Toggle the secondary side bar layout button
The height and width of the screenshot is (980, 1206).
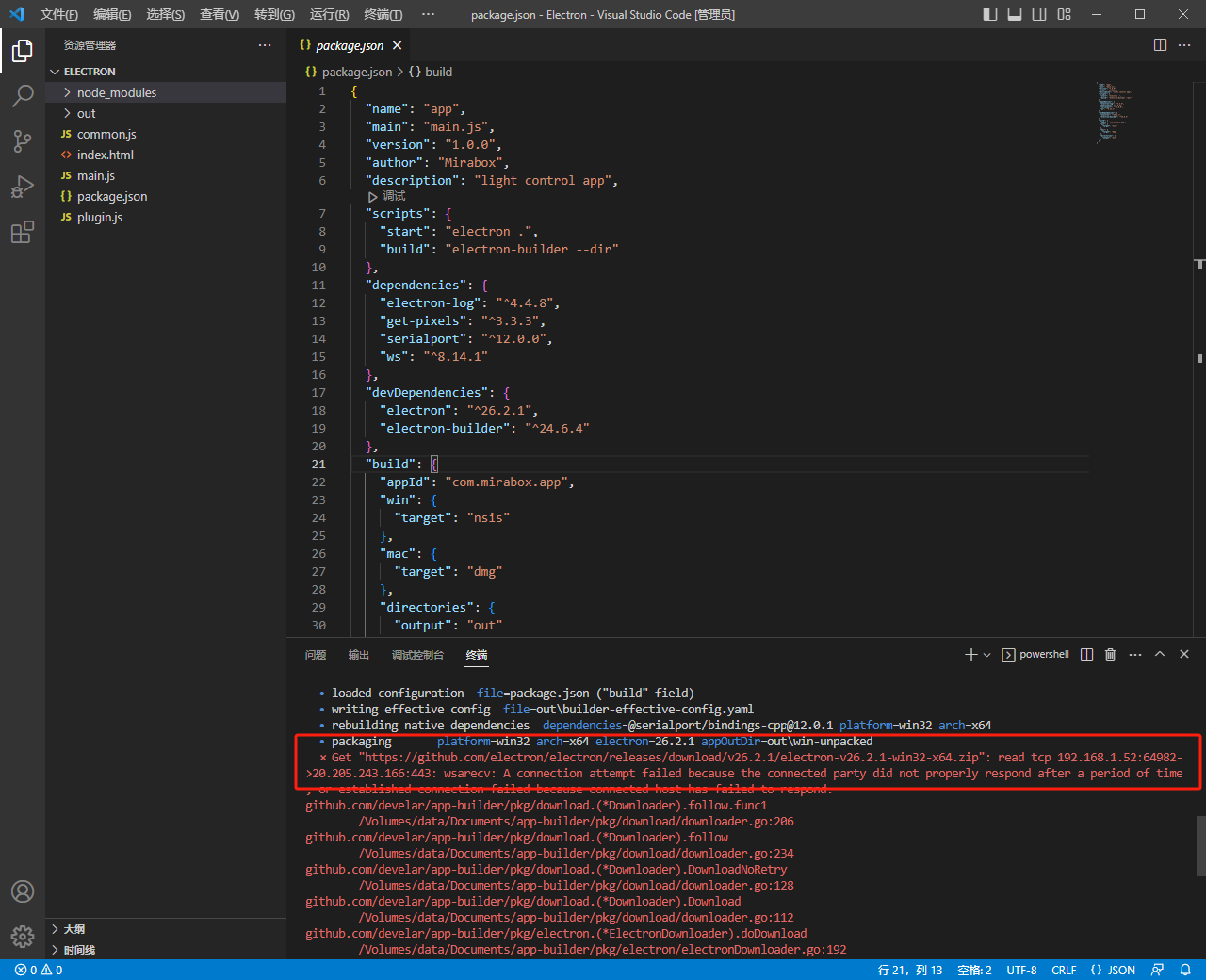click(x=1039, y=14)
